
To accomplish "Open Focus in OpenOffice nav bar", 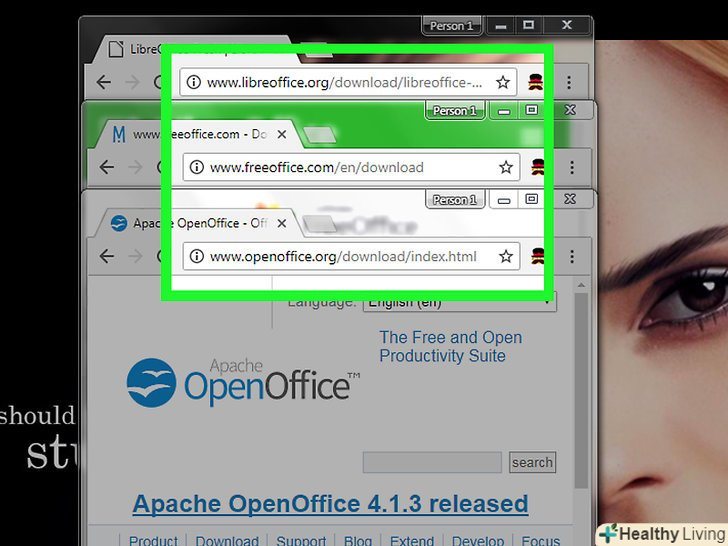I will (x=540, y=540).
